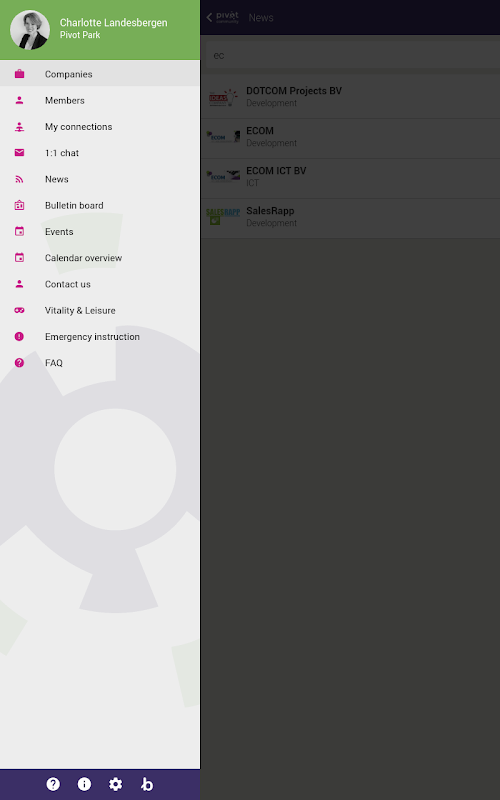Click the Calendar overview icon
The image size is (500, 800).
coord(19,258)
